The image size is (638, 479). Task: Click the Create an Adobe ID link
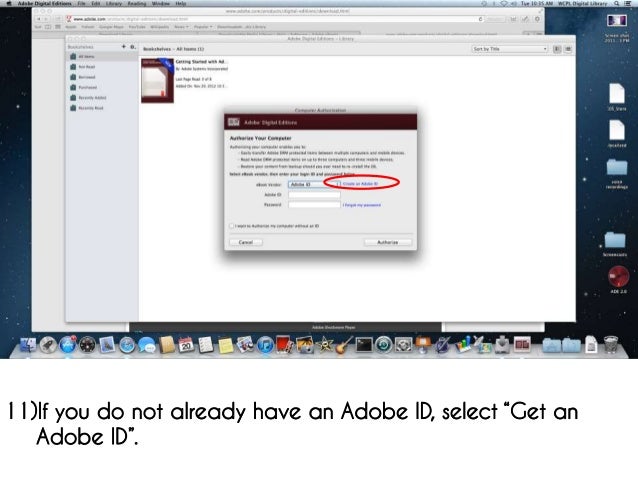361,184
